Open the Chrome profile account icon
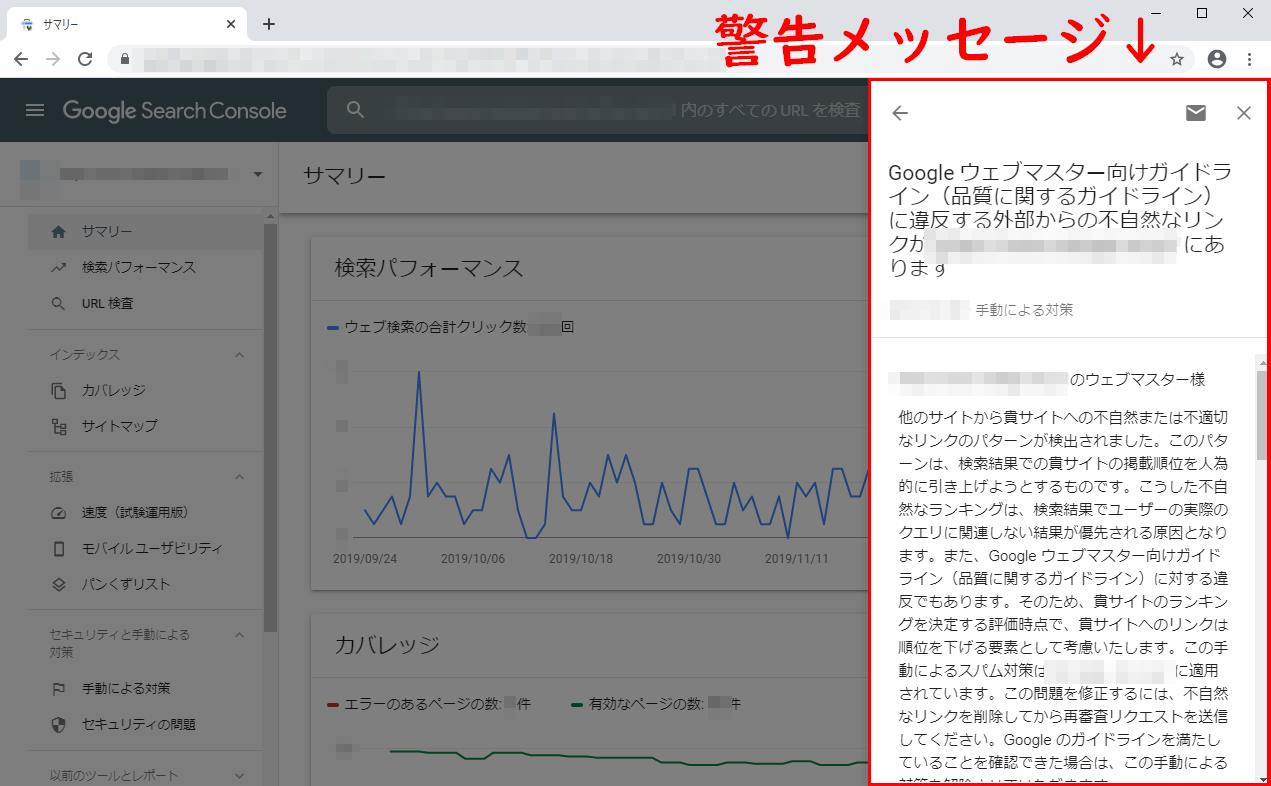Image resolution: width=1271 pixels, height=786 pixels. tap(1217, 59)
